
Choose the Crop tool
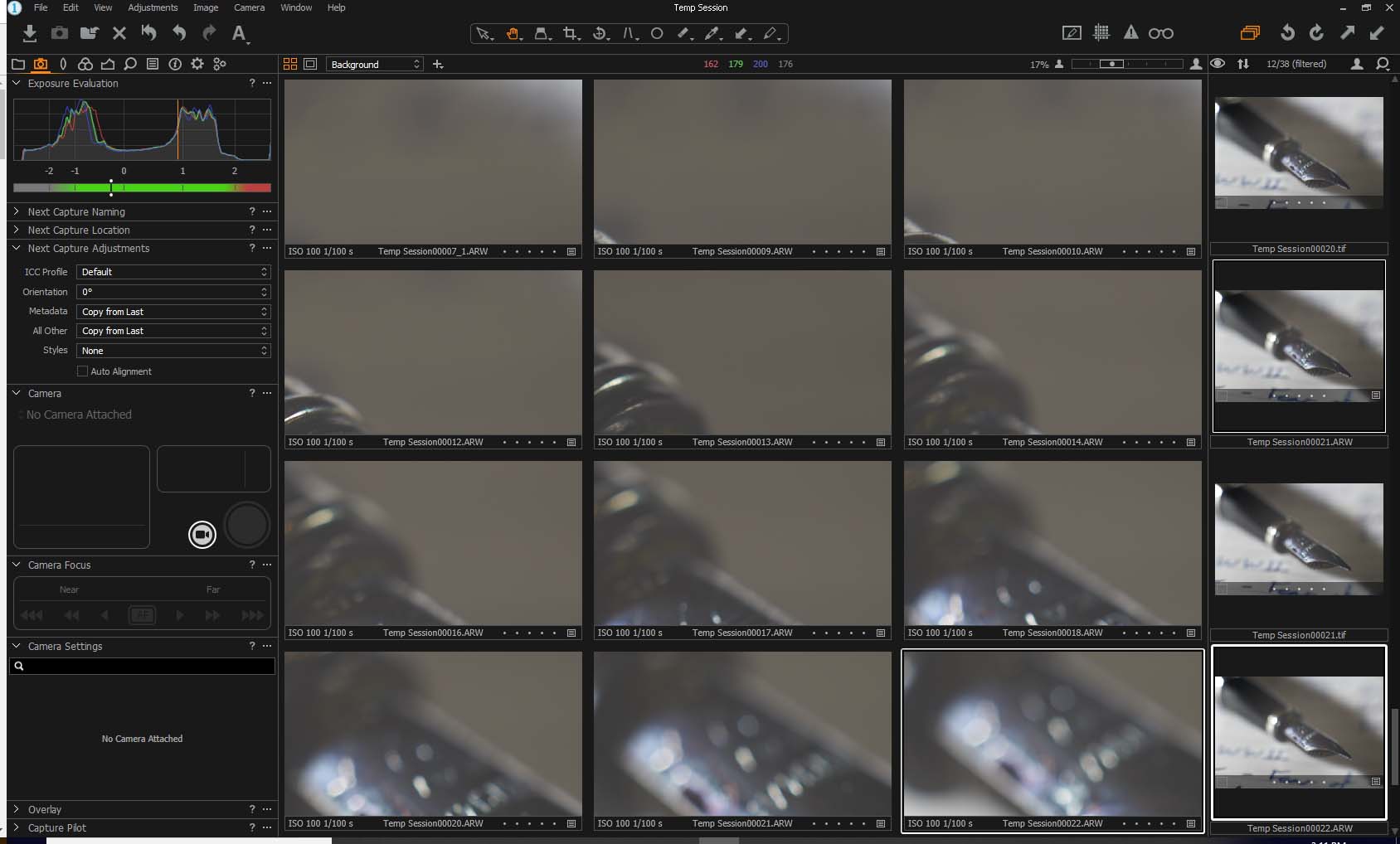pos(571,33)
